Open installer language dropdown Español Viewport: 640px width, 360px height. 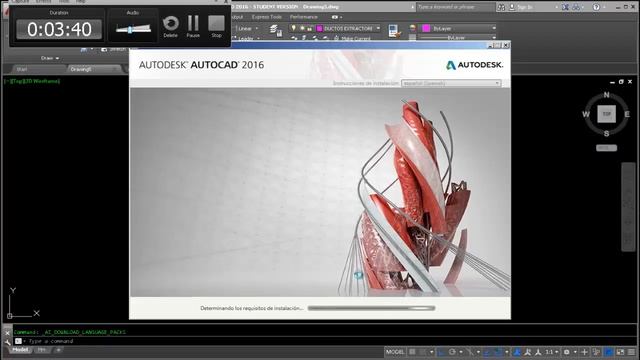tap(451, 83)
